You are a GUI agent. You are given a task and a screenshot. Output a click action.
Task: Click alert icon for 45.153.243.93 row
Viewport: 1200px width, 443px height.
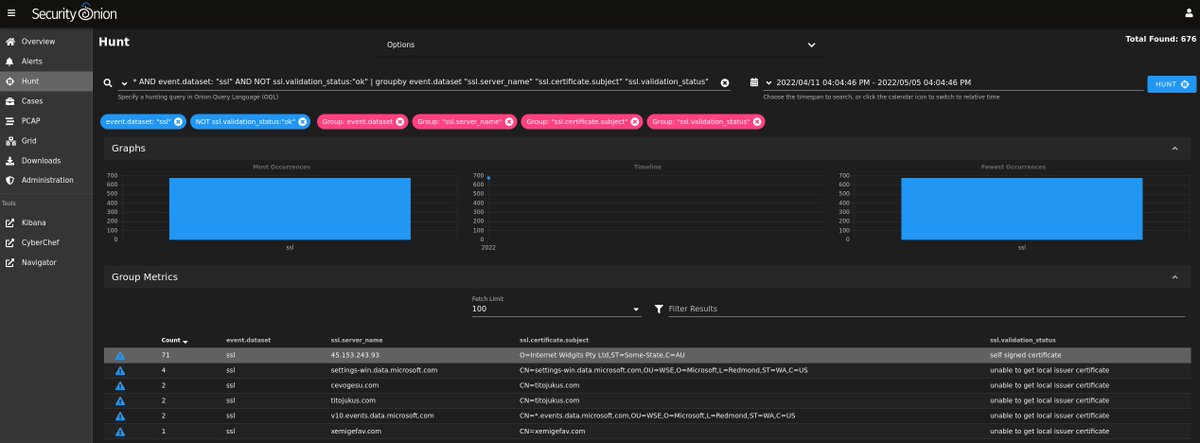pos(120,355)
